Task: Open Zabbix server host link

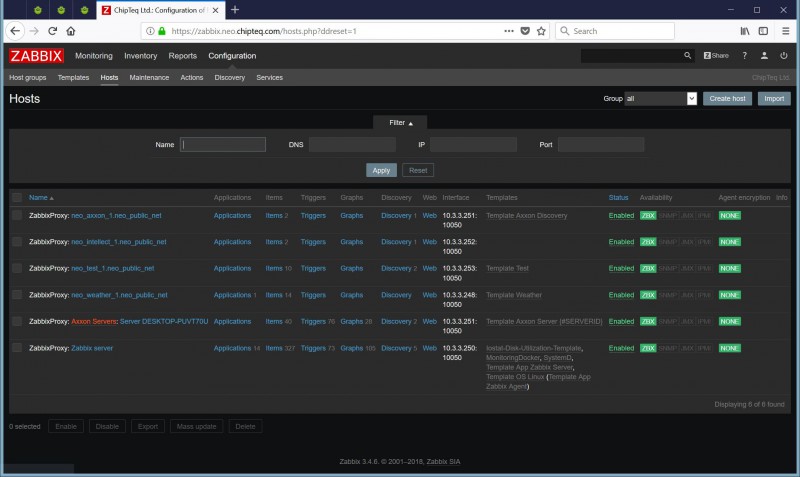Action: tap(92, 348)
